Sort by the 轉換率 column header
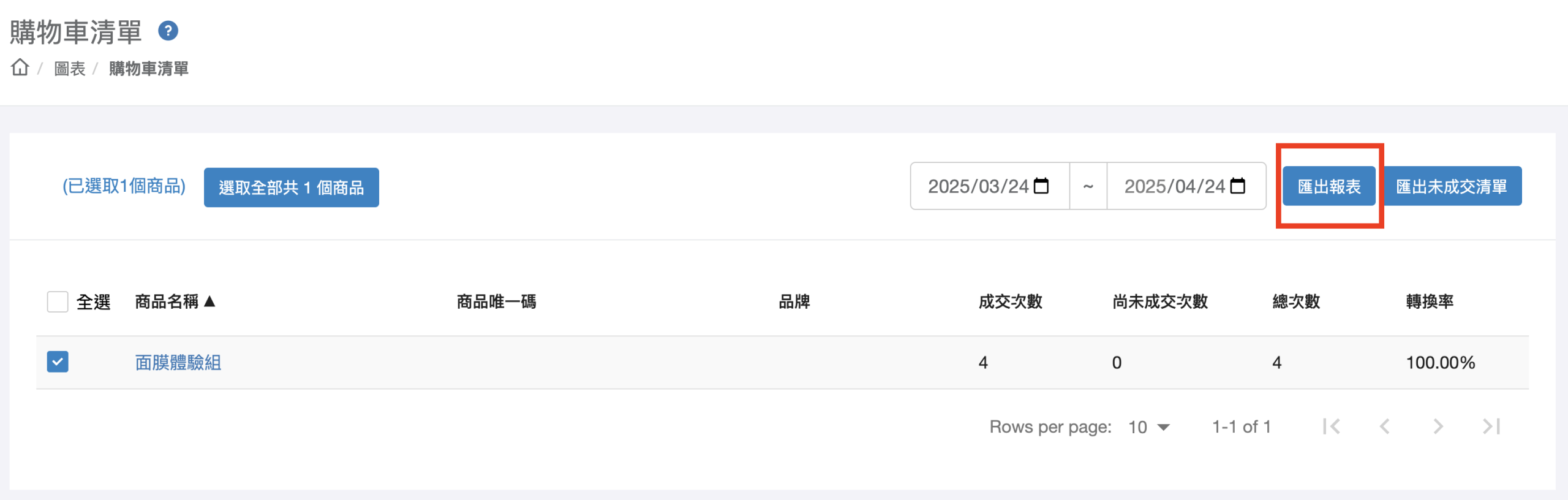The width and height of the screenshot is (1568, 500). point(1430,301)
